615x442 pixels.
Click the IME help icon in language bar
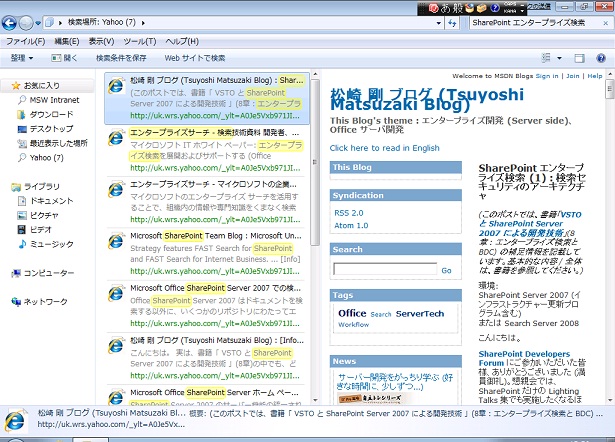click(495, 8)
